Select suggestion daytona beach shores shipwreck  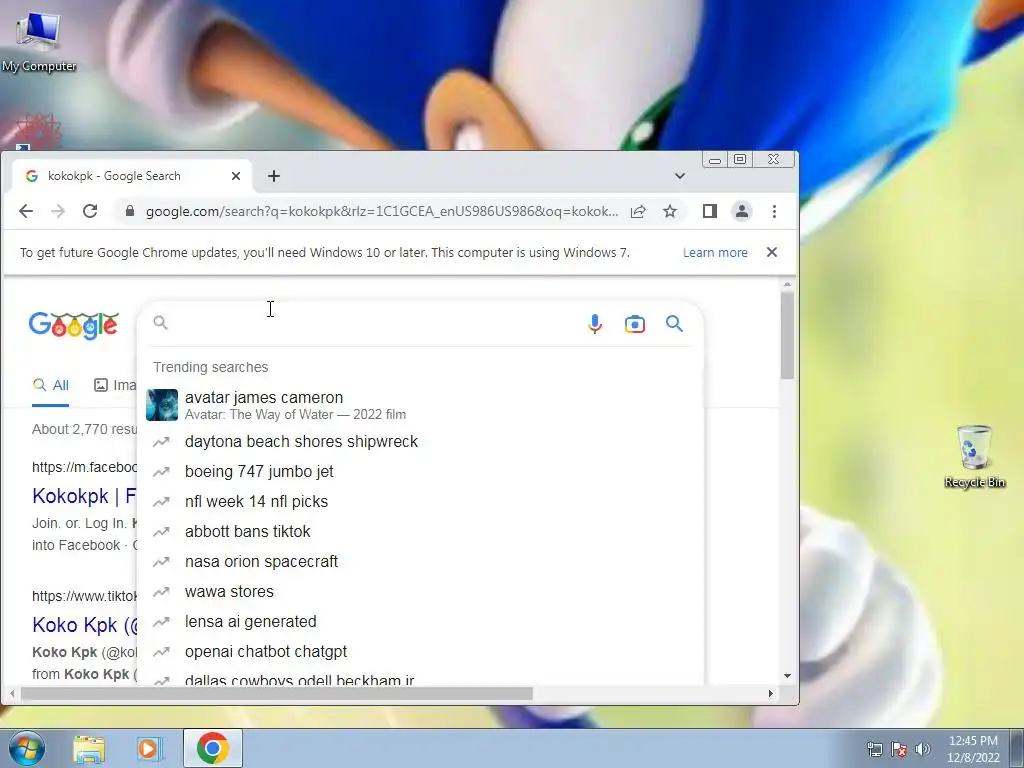pos(421,441)
